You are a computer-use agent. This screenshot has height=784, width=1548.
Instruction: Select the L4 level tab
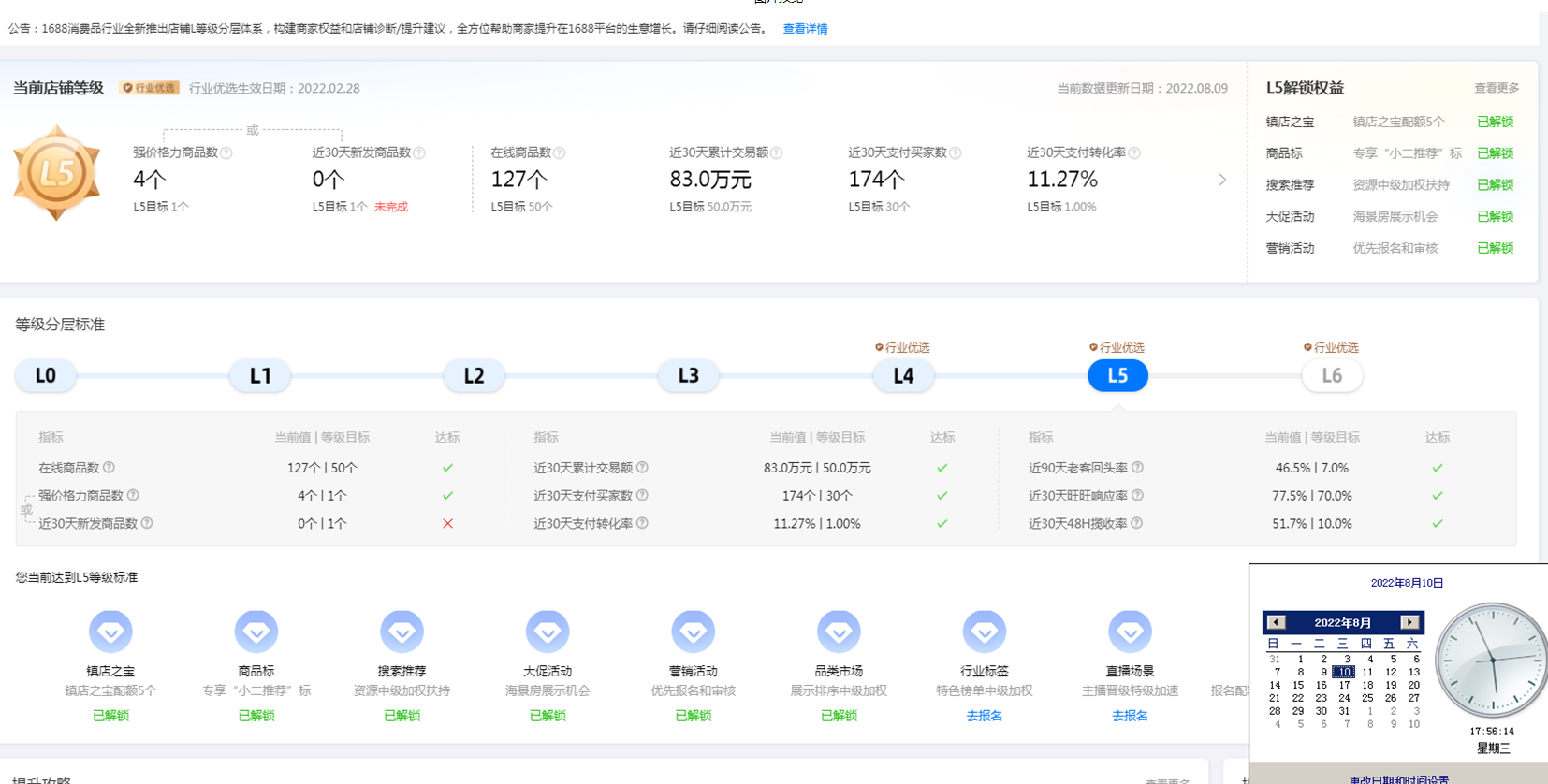[x=903, y=376]
